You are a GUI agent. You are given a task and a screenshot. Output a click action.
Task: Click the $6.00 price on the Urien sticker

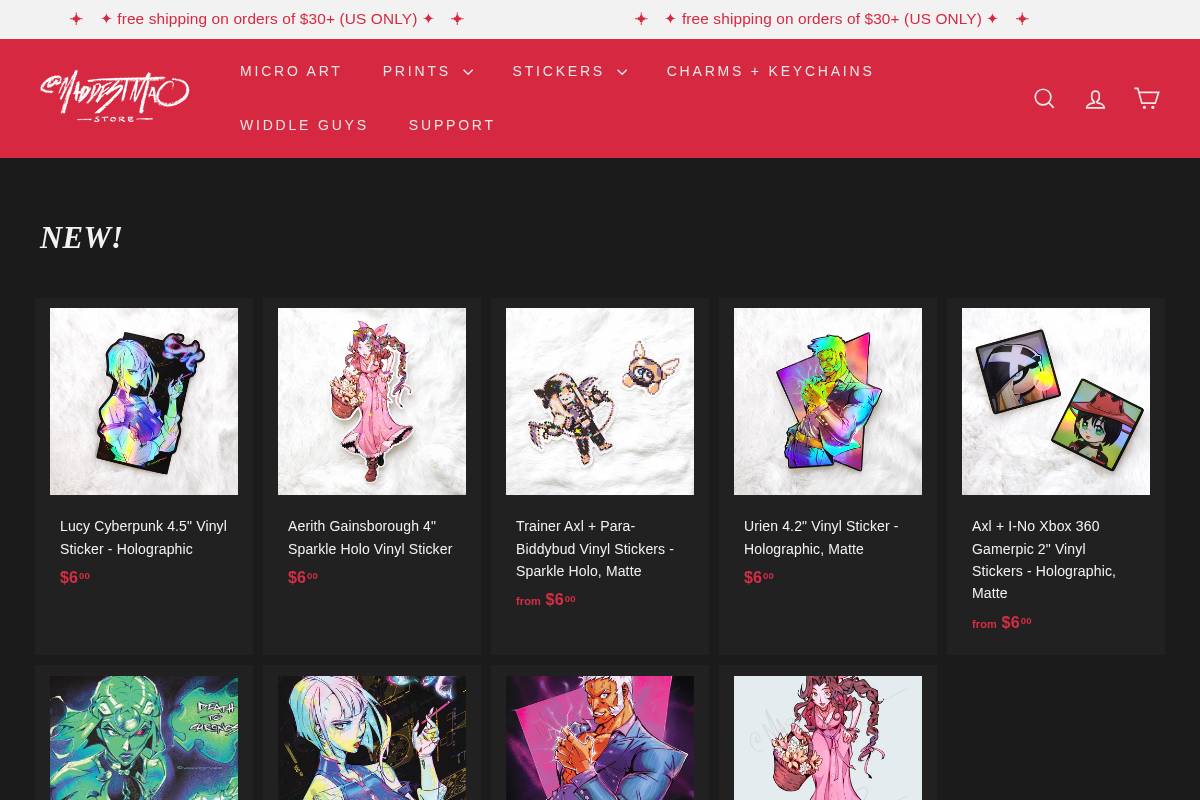point(760,578)
